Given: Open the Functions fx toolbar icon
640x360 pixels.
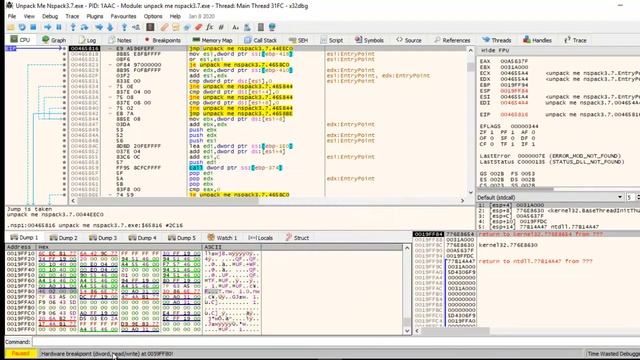Looking at the screenshot, I should [x=209, y=27].
